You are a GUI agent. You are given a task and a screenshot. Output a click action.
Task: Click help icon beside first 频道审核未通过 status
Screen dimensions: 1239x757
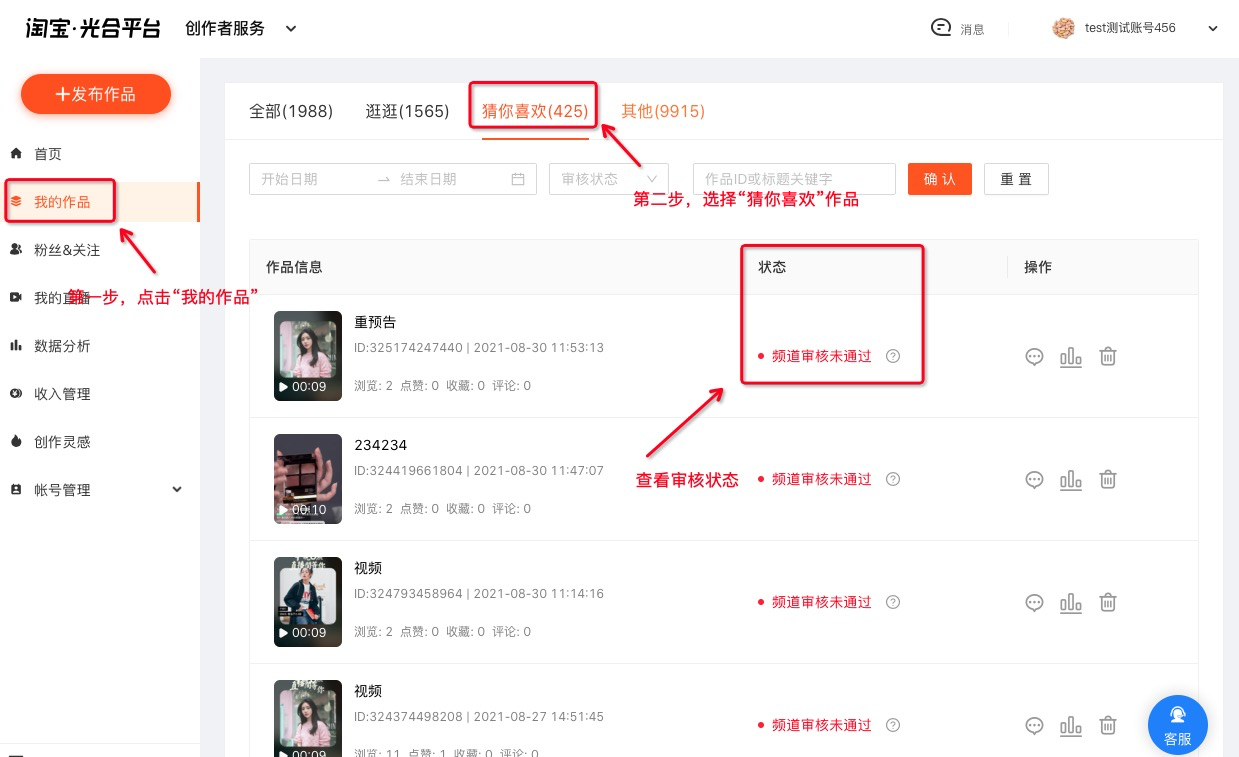pyautogui.click(x=893, y=356)
